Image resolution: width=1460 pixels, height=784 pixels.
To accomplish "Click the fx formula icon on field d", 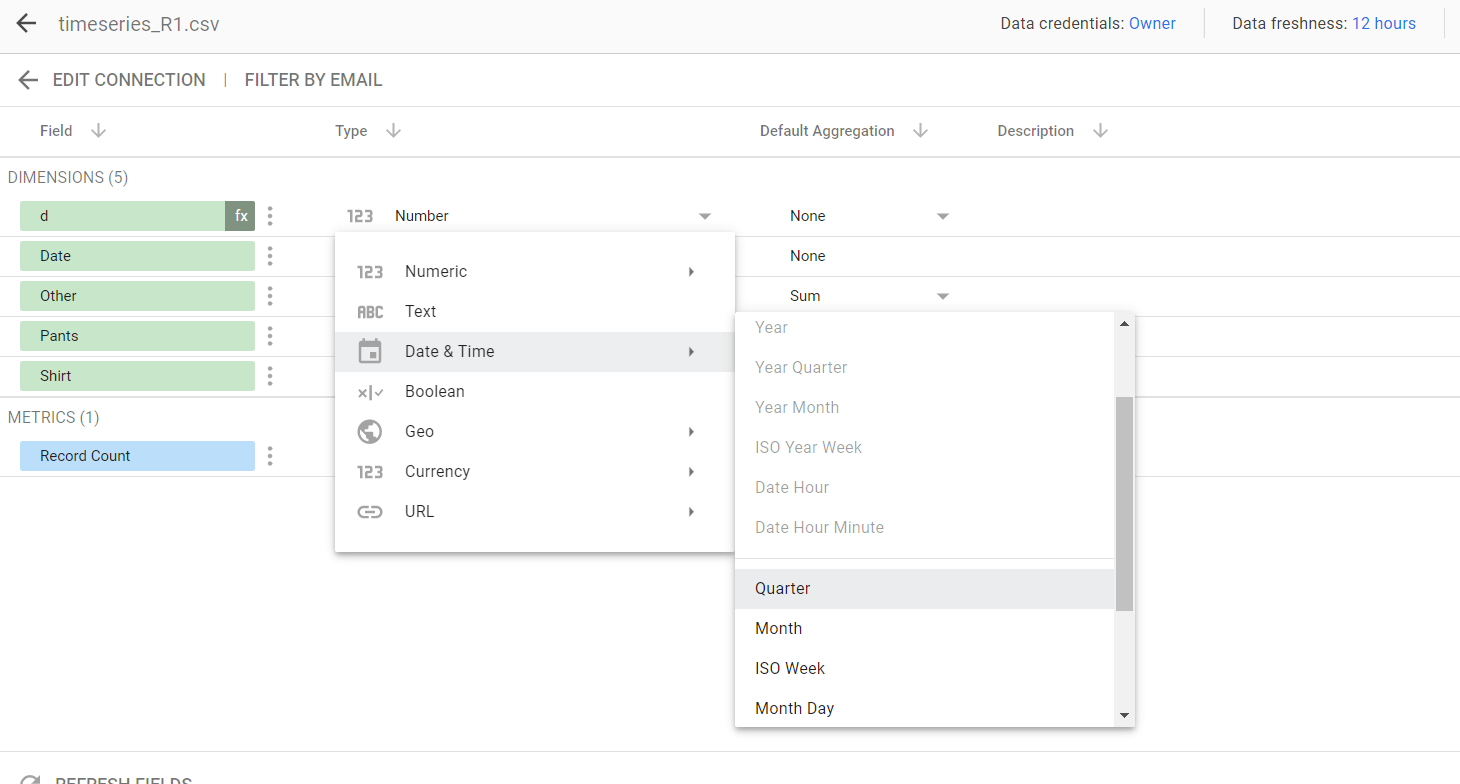I will (240, 216).
